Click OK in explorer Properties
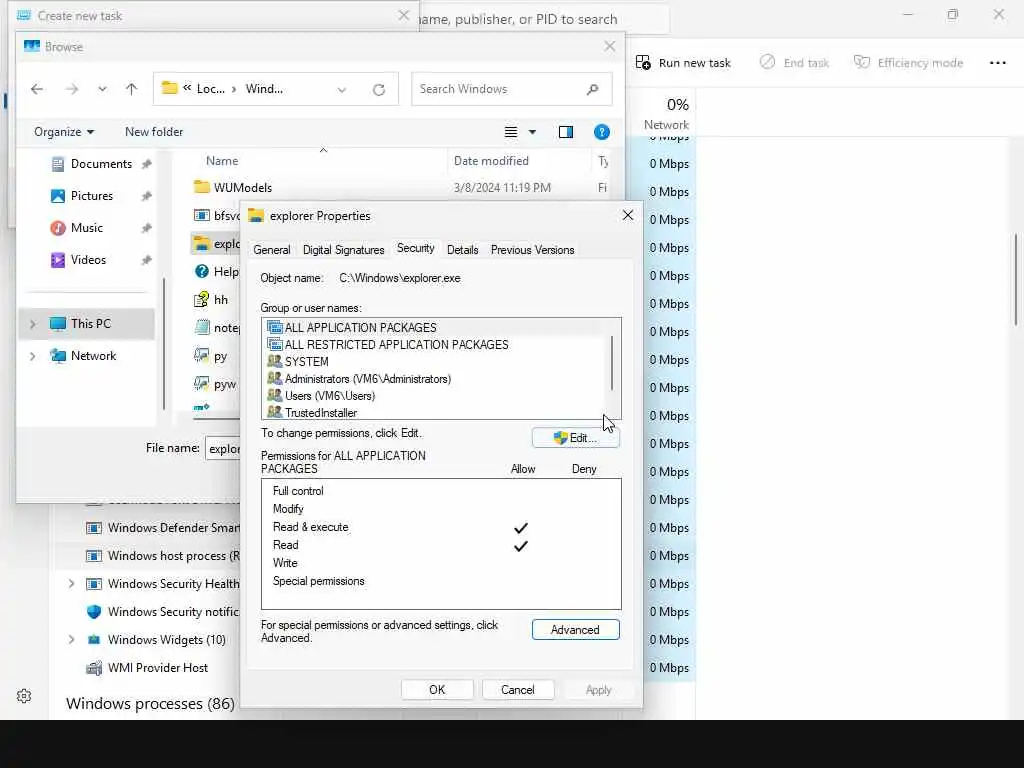This screenshot has height=768, width=1024. point(437,690)
